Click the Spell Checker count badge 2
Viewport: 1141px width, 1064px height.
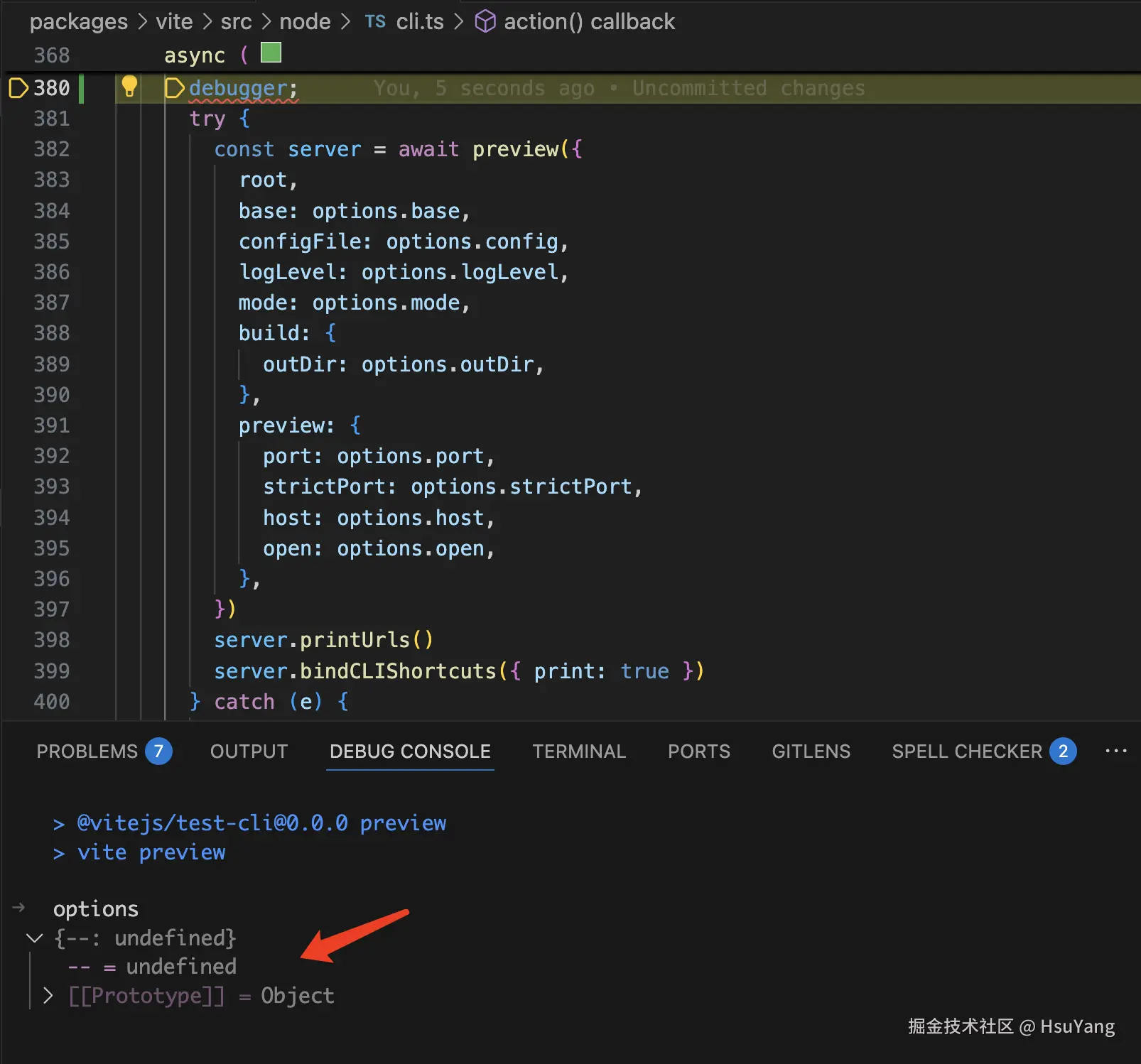pyautogui.click(x=1063, y=751)
